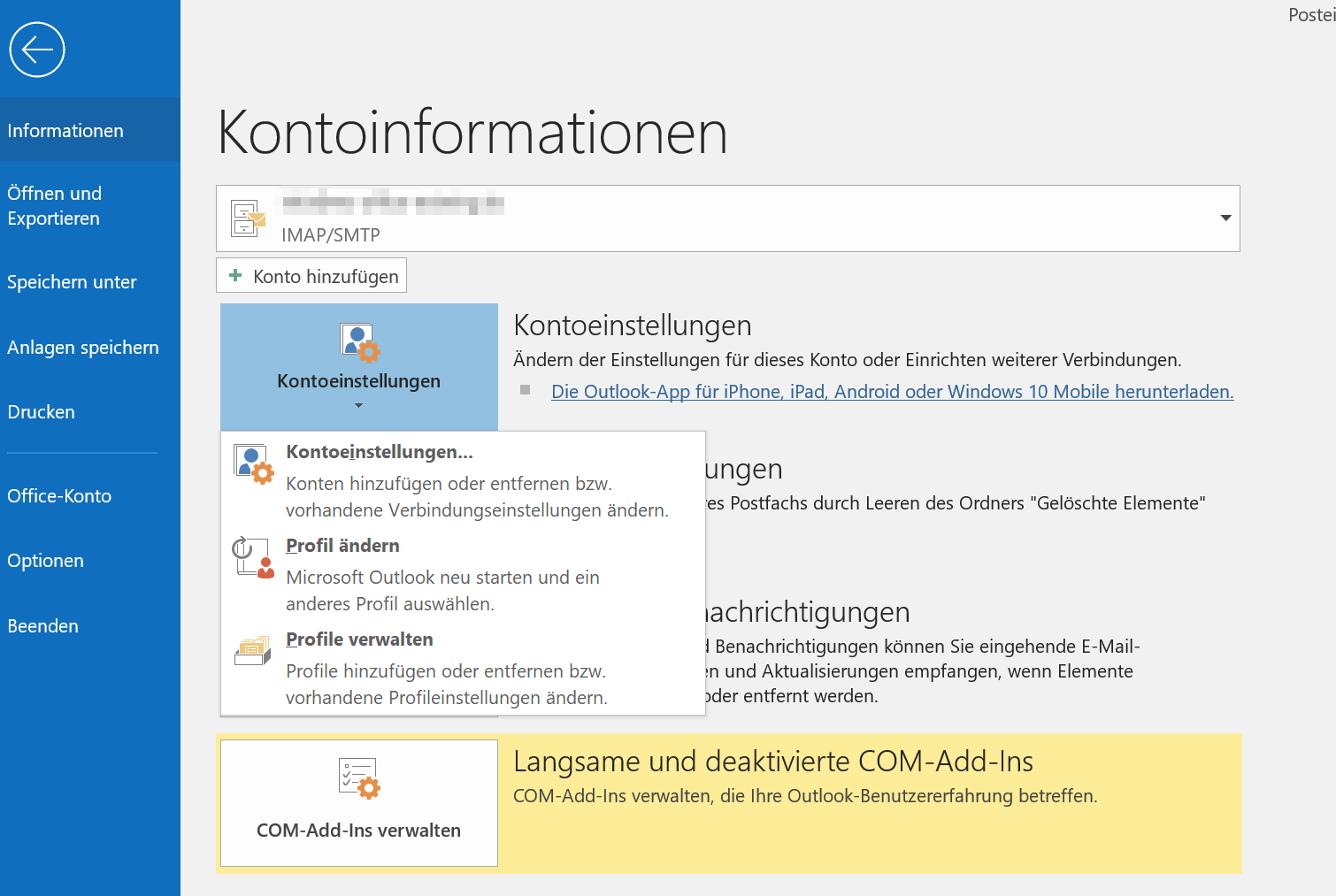Click Beenden to exit Outlook
Viewport: 1336px width, 896px height.
pos(43,626)
